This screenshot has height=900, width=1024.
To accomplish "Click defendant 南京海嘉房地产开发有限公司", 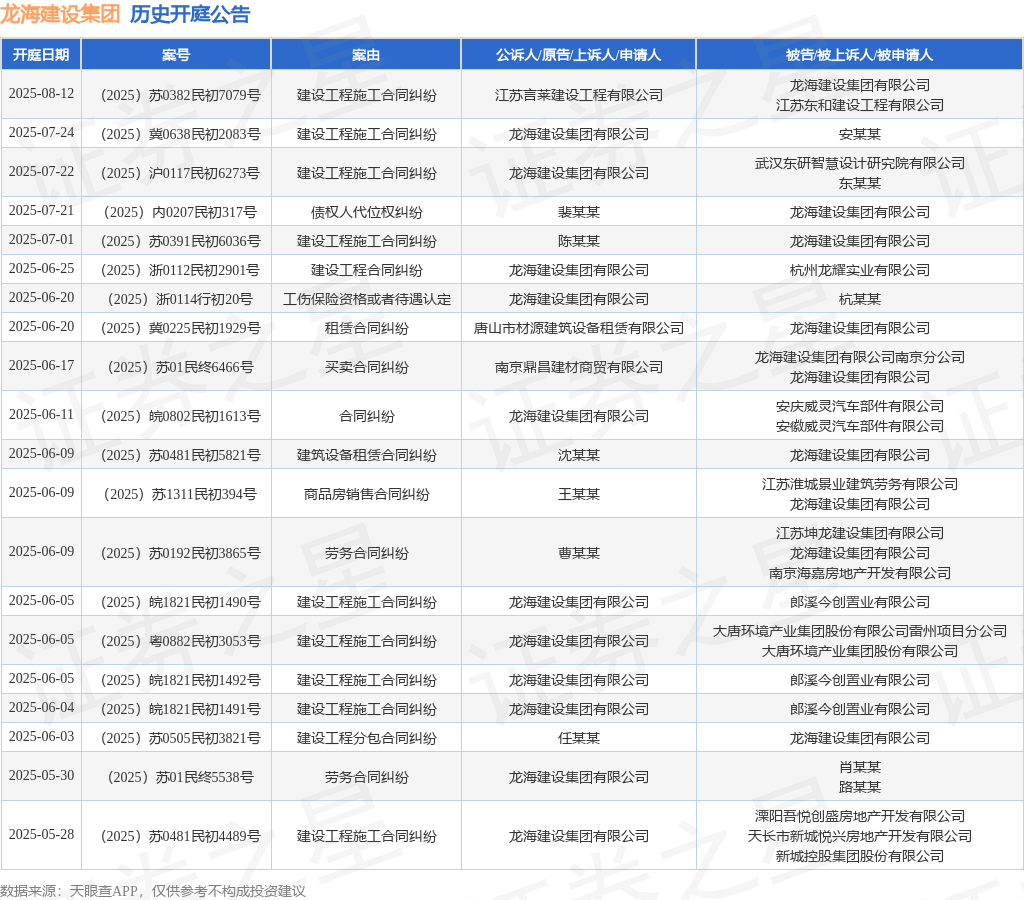I will [859, 573].
